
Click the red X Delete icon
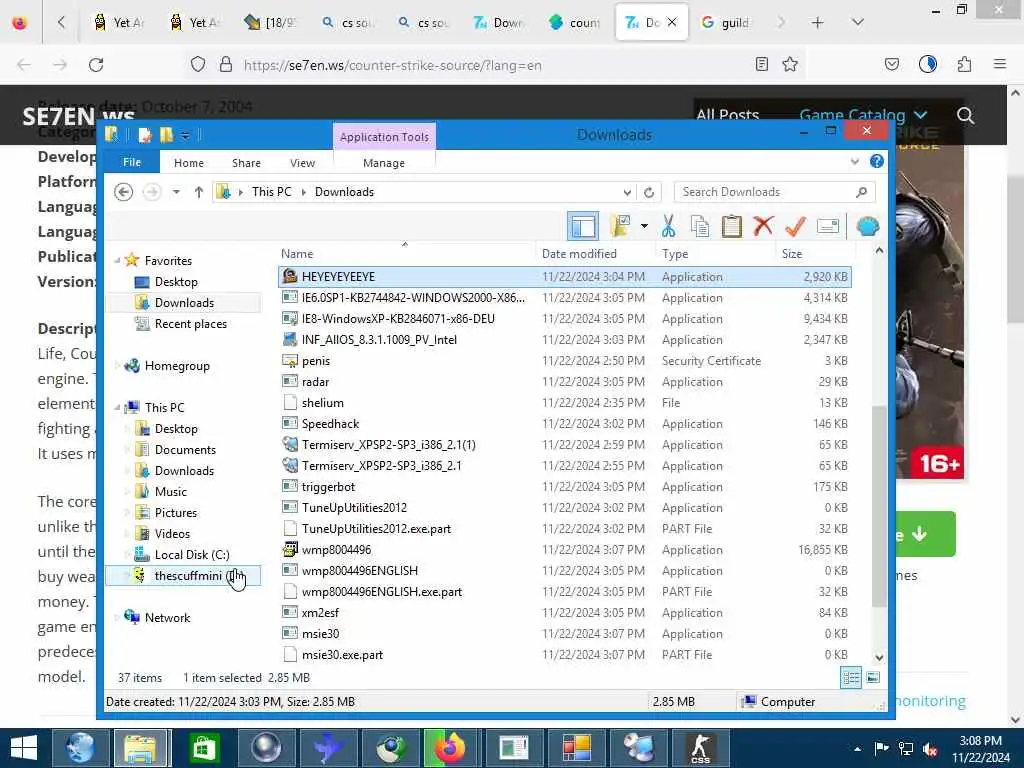(763, 227)
